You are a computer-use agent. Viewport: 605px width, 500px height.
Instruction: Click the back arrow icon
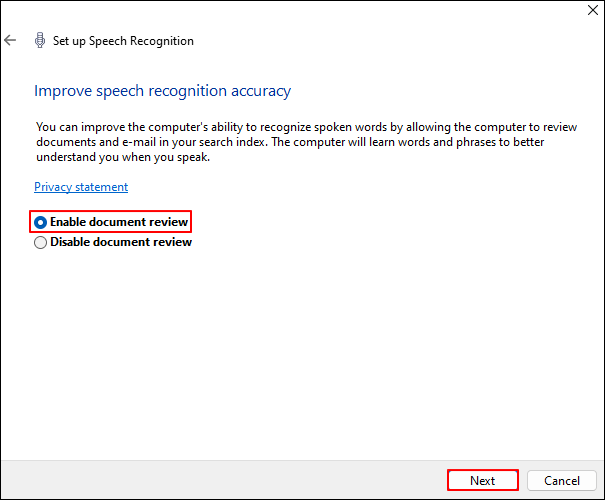click(10, 41)
